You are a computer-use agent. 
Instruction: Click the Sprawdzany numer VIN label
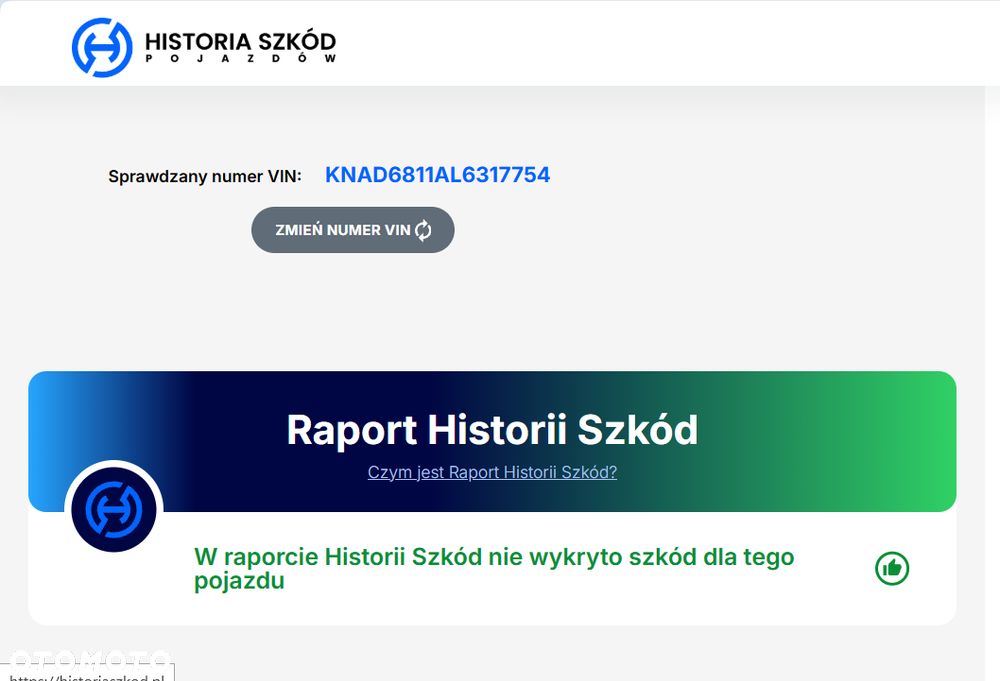click(205, 177)
